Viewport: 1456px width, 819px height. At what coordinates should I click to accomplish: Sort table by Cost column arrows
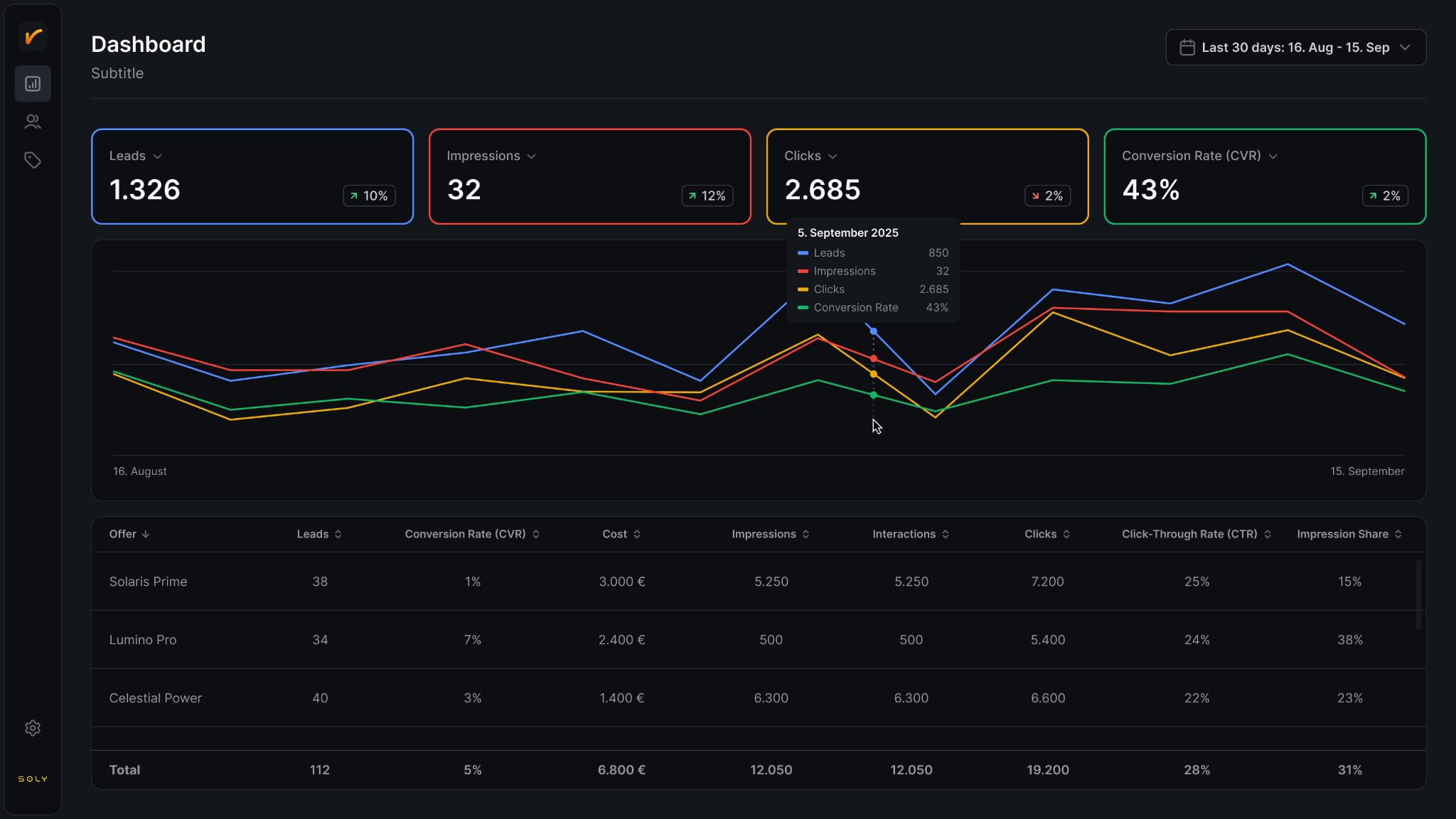point(637,535)
